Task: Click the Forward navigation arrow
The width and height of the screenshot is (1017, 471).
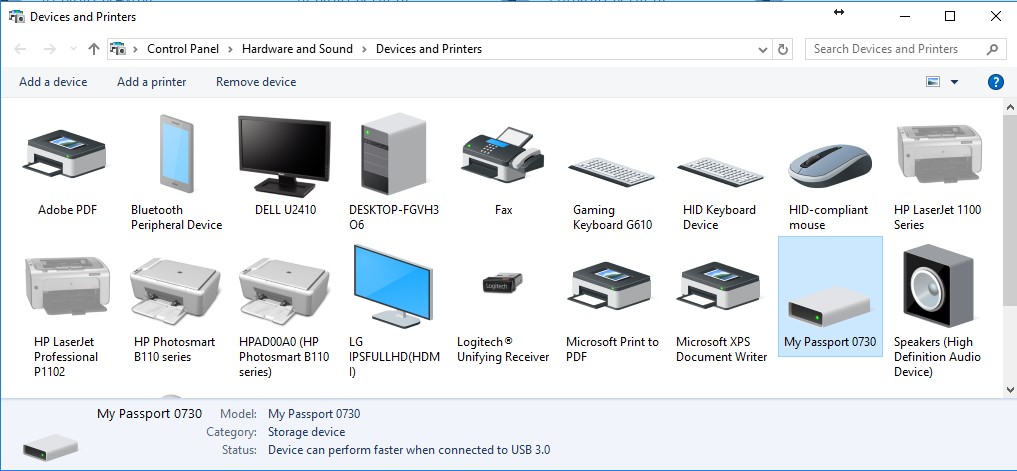Action: tap(49, 49)
